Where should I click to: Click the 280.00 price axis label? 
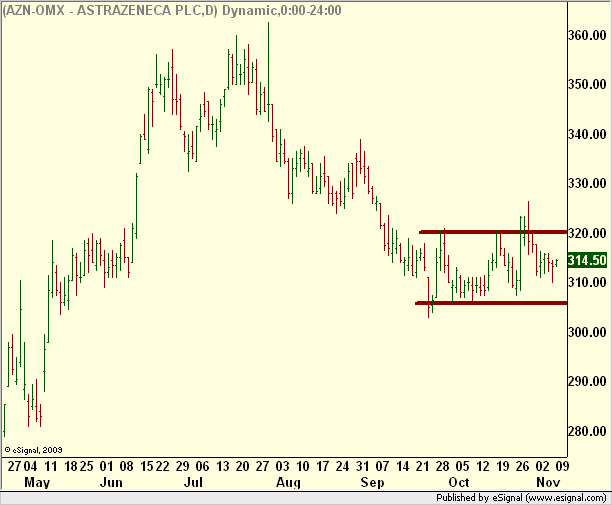coord(587,431)
